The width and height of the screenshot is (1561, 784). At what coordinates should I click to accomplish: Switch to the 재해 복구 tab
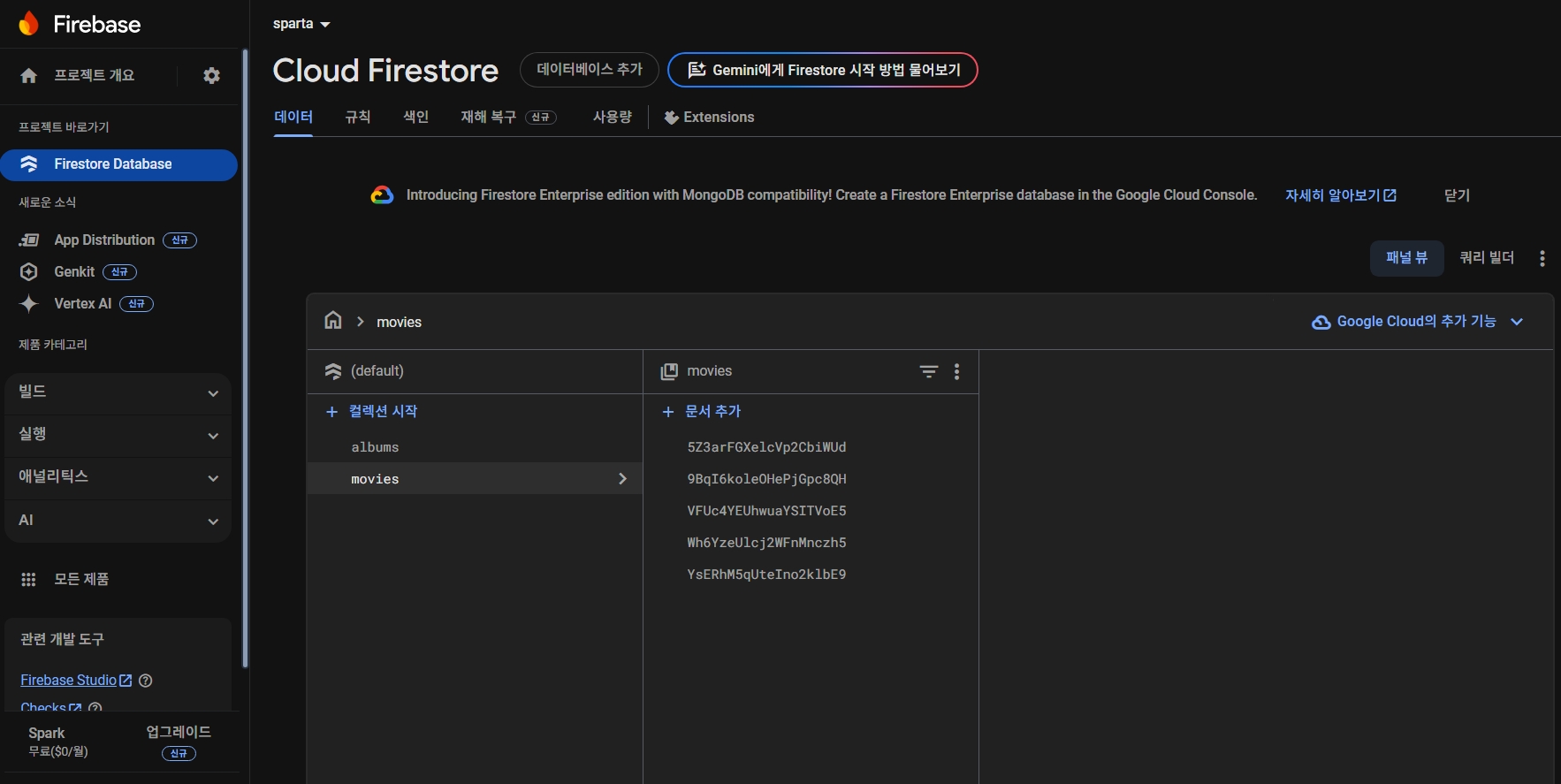508,118
